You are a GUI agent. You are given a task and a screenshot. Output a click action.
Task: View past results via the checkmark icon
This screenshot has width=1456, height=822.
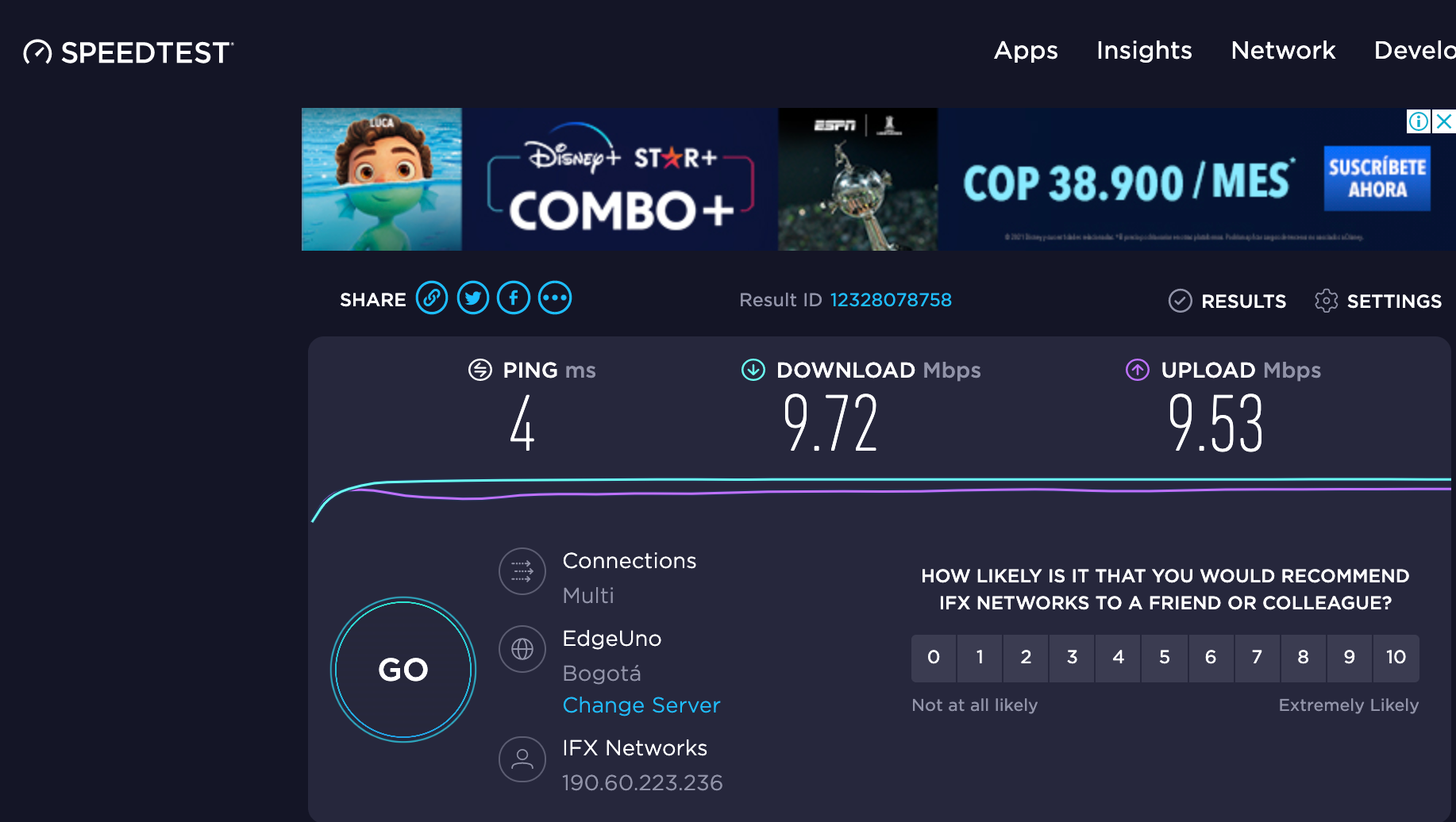[x=1181, y=301]
